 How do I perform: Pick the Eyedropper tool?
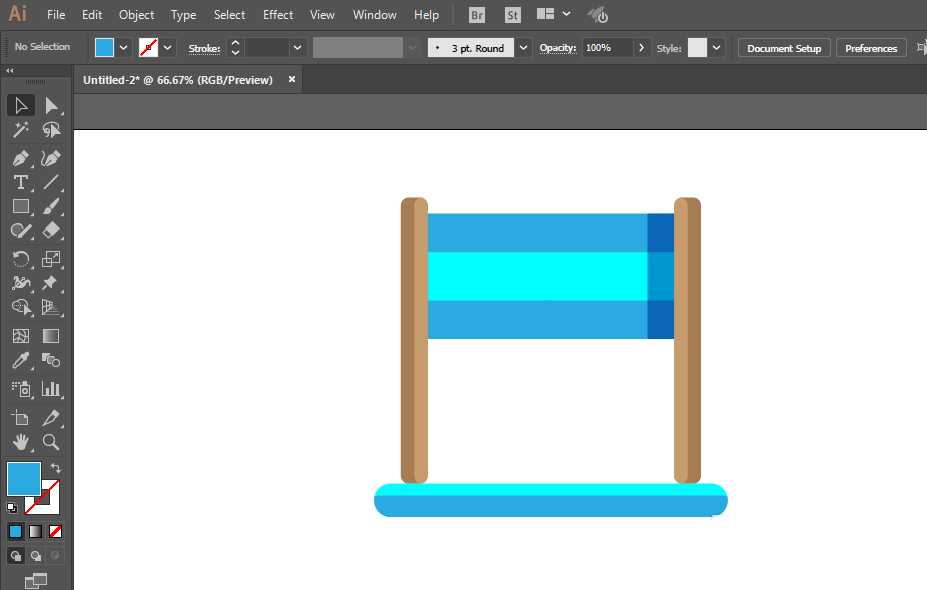(x=20, y=361)
